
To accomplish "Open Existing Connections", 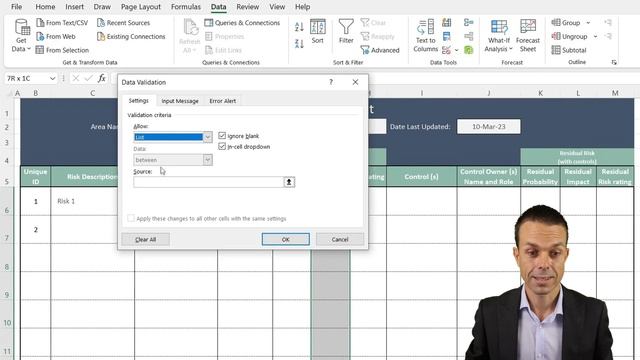I will (x=131, y=36).
